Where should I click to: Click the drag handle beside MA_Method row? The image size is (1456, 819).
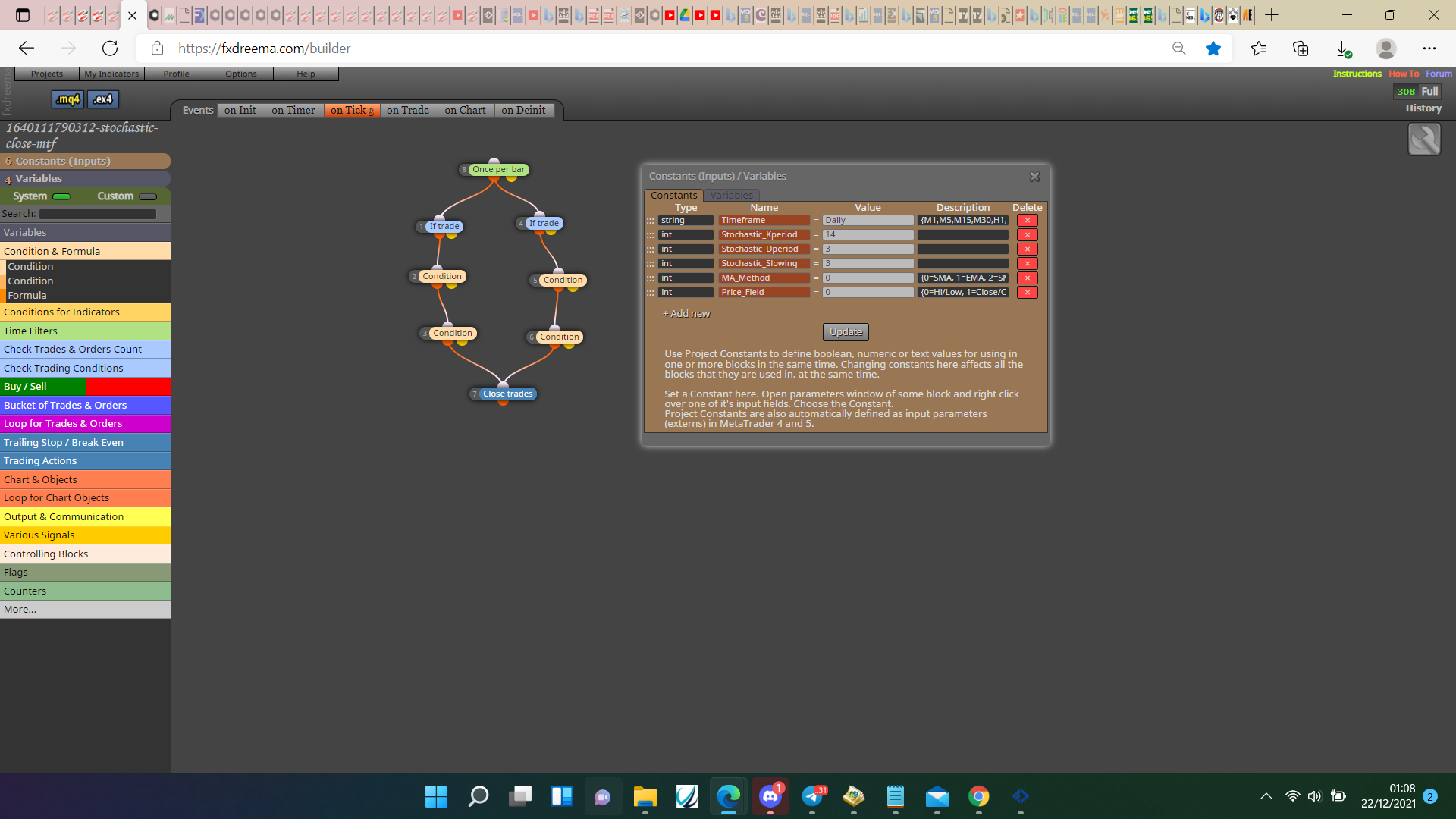point(650,278)
